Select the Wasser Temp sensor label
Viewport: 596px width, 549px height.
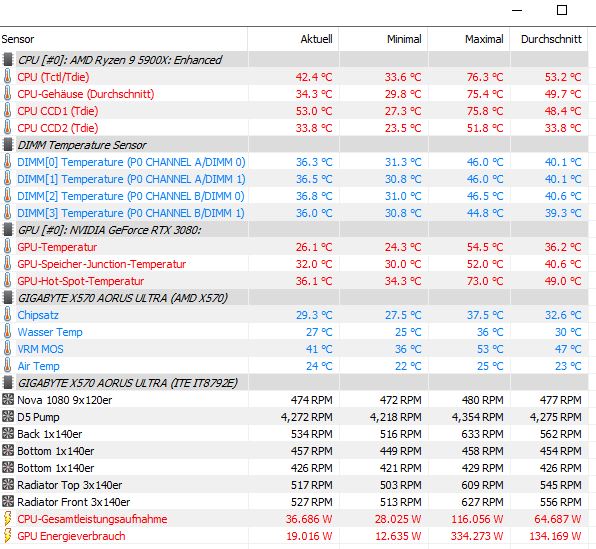coord(50,332)
